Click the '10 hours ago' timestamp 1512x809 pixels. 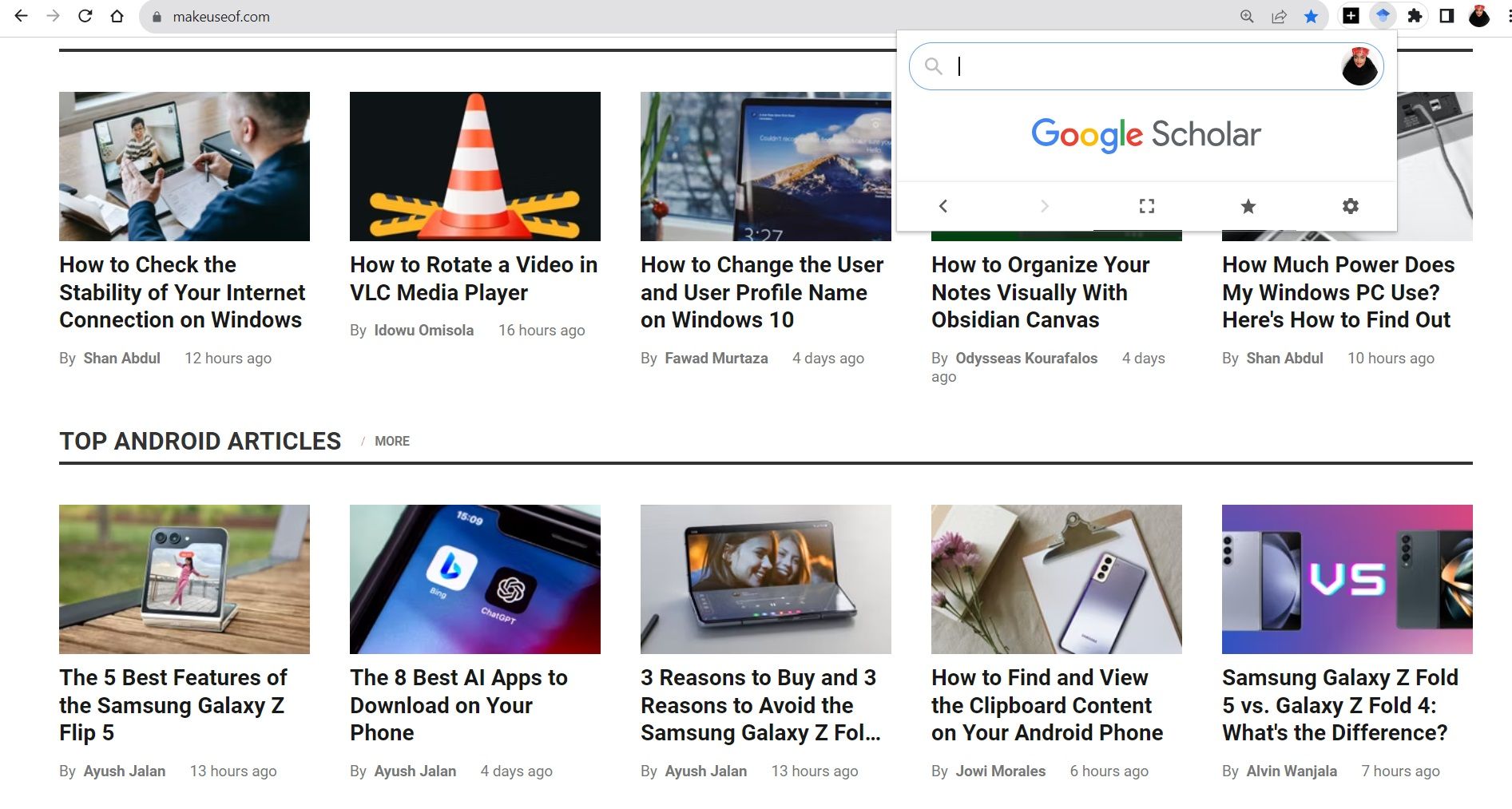click(1391, 359)
